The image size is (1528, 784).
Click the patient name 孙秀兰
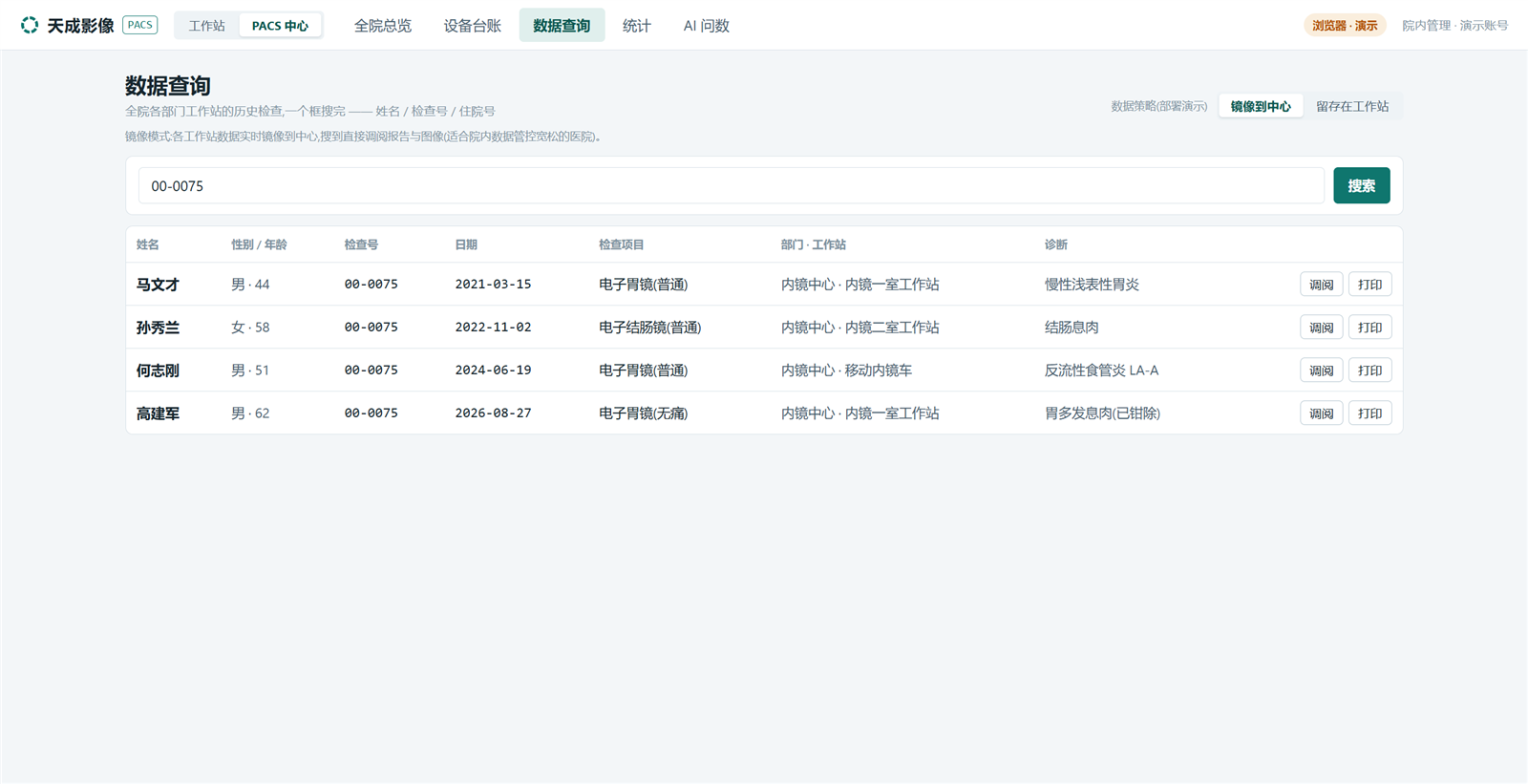tap(158, 328)
